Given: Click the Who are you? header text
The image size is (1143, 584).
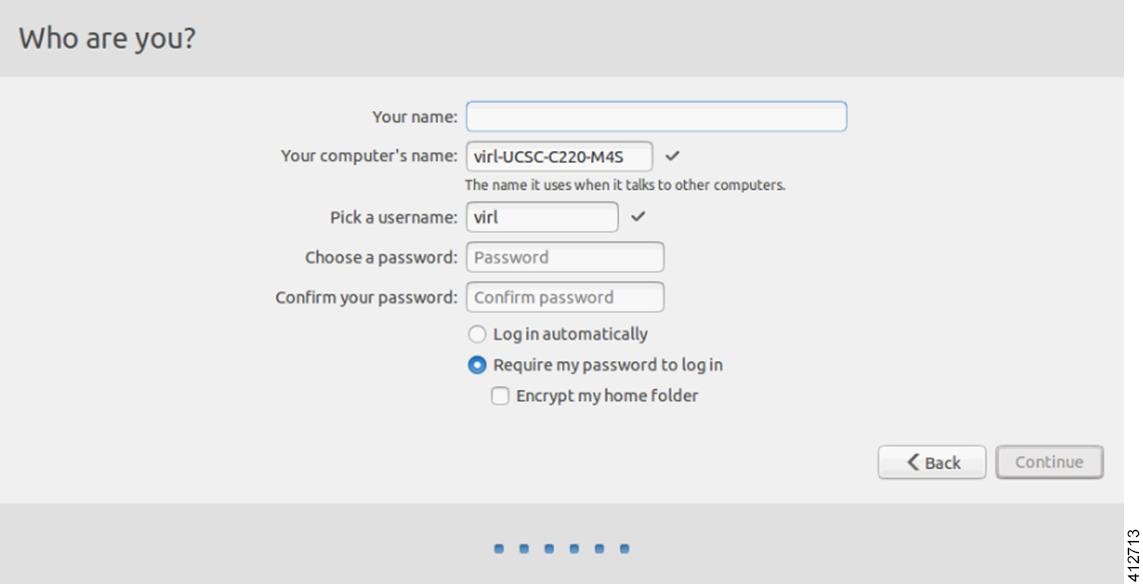Looking at the screenshot, I should point(107,37).
